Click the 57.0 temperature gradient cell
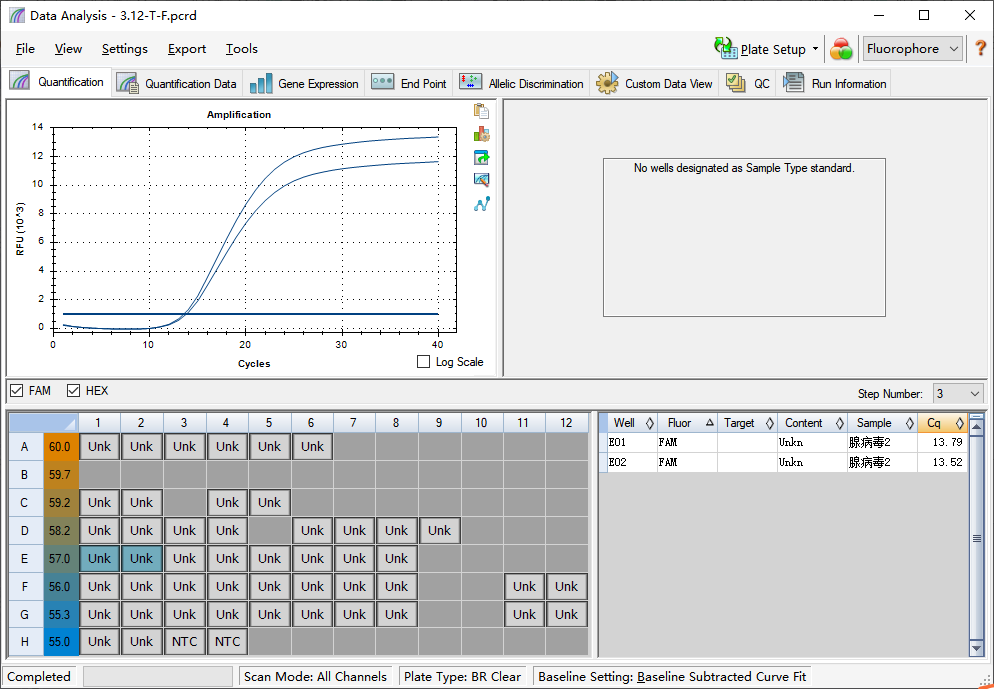994x689 pixels. tap(61, 558)
